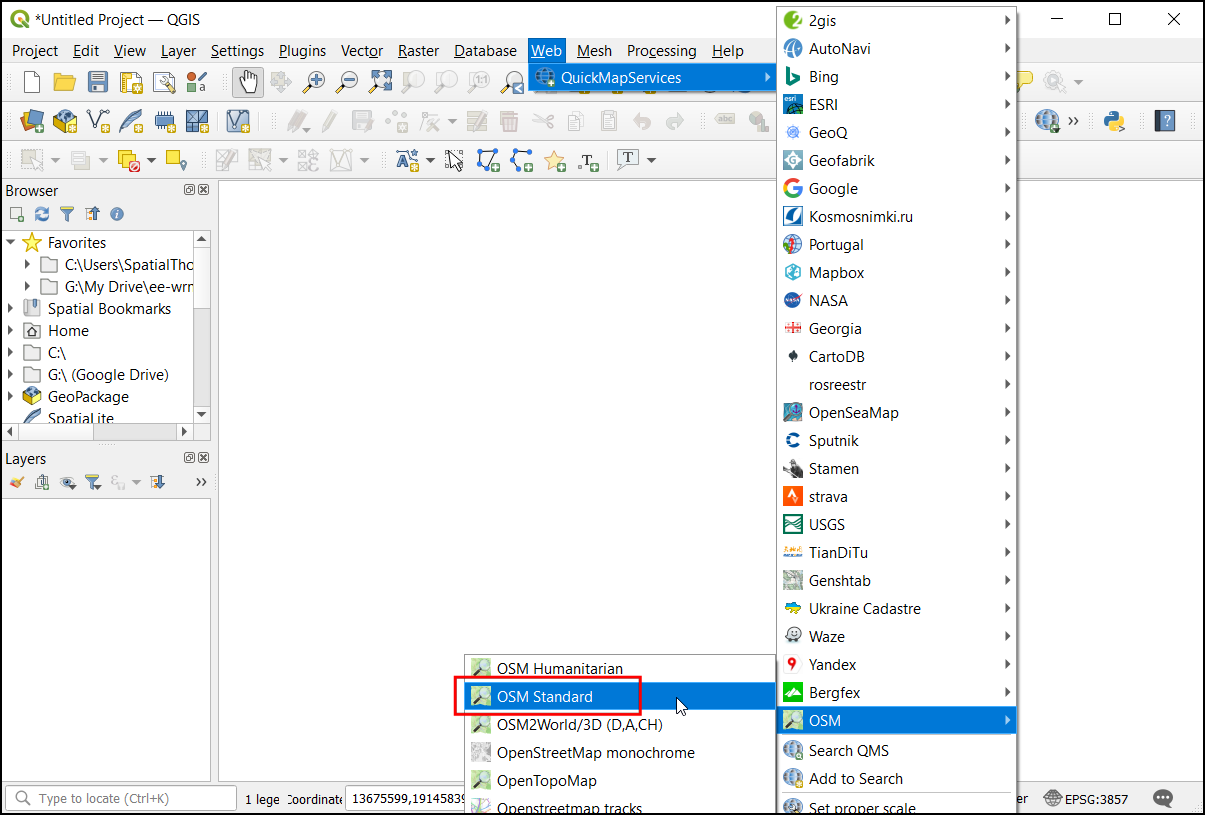The height and width of the screenshot is (815, 1205).
Task: Open the Processing menu
Action: pos(661,51)
